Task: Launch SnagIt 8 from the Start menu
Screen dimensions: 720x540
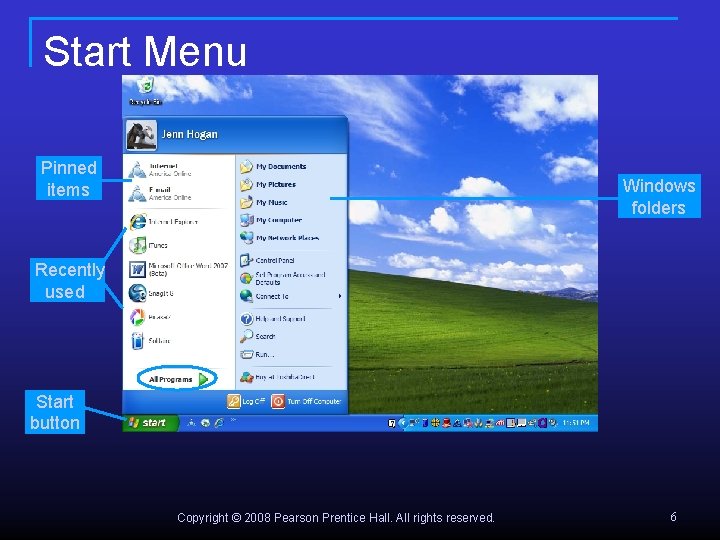Action: (178, 293)
